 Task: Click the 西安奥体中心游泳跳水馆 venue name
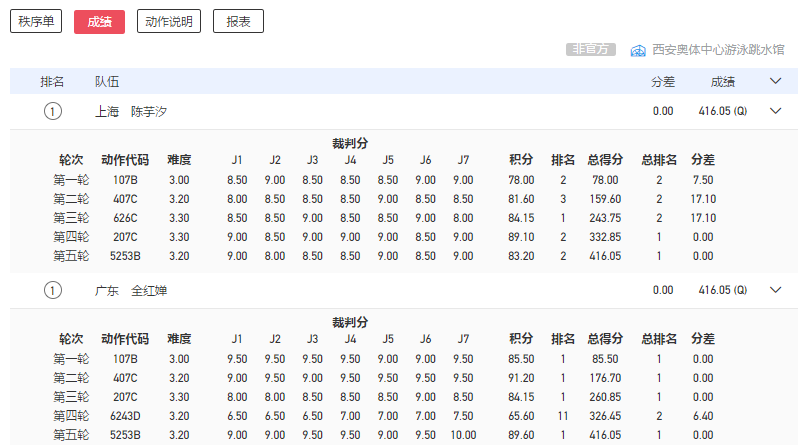tap(717, 50)
